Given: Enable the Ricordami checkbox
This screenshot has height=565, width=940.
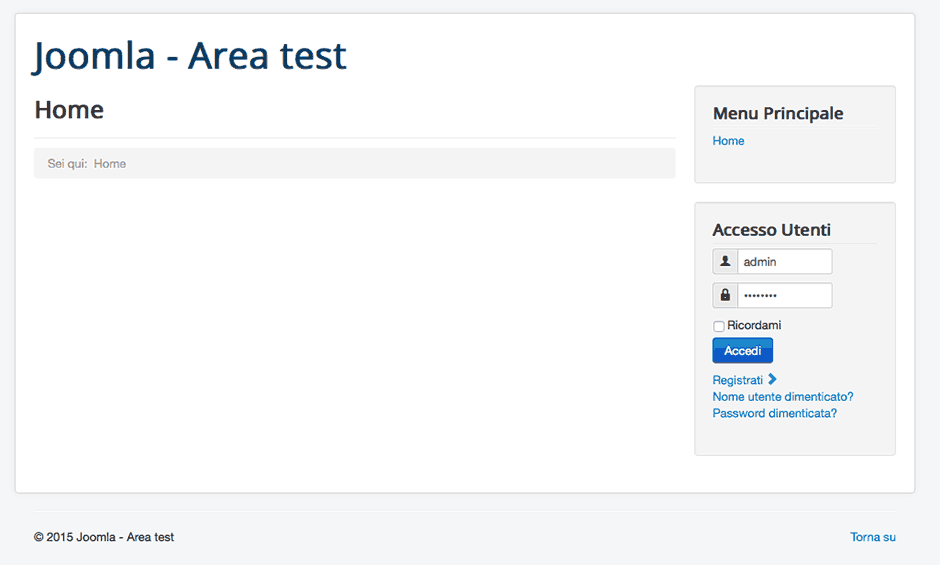Looking at the screenshot, I should [x=719, y=327].
